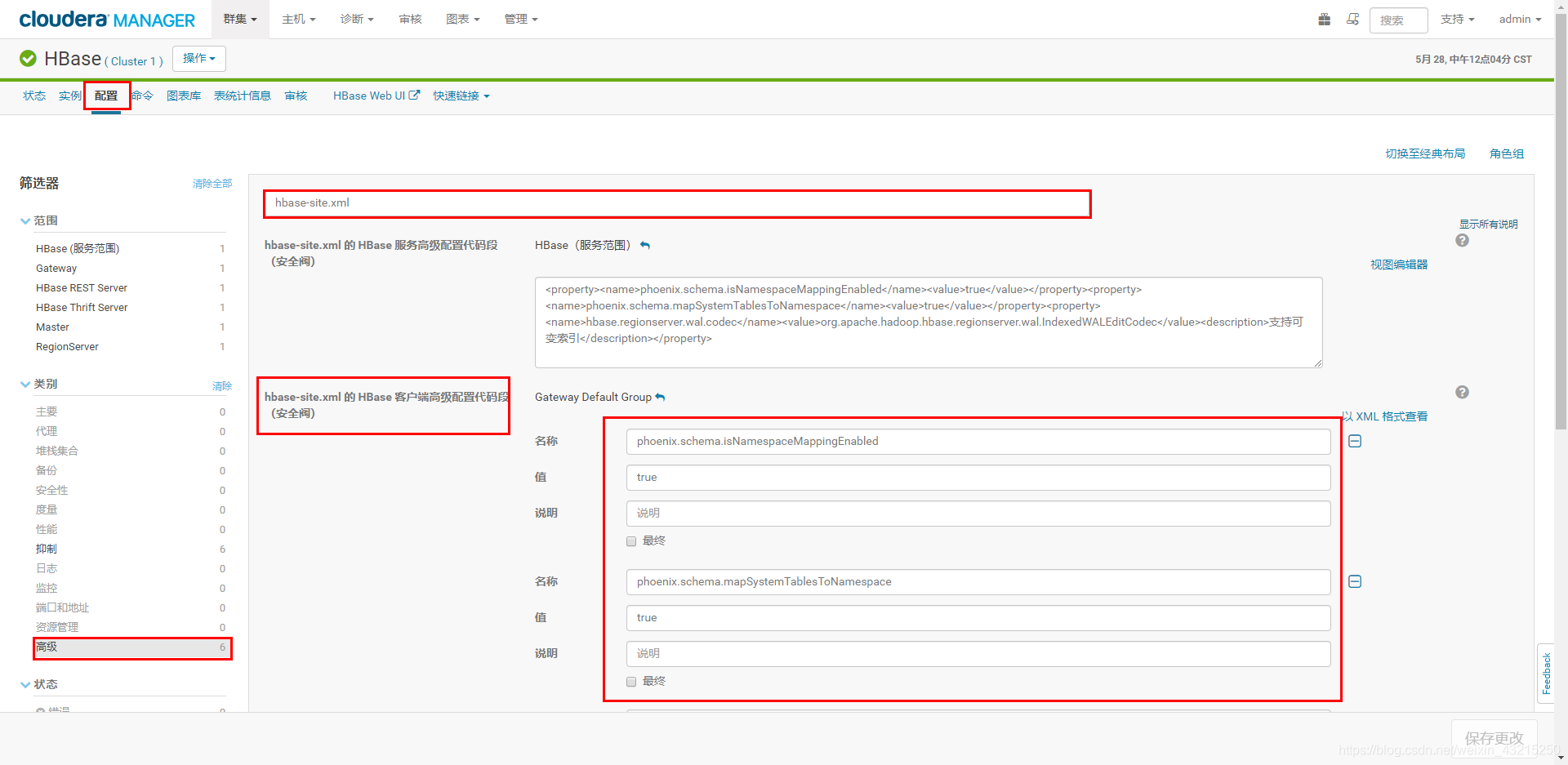The image size is (1568, 765).
Task: Click value field of isNamespaceMappingEnabled
Action: click(978, 478)
